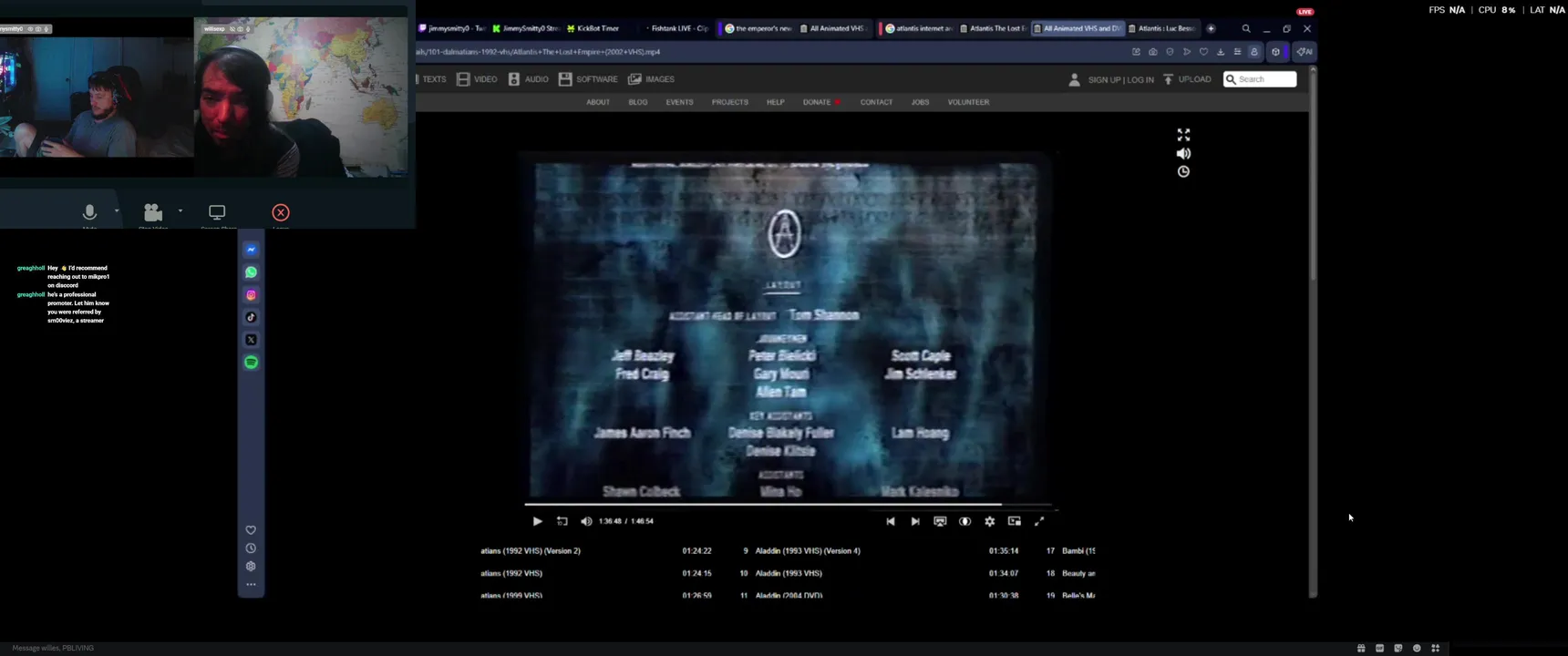Open X (Twitter) in browser sidebar

click(251, 340)
